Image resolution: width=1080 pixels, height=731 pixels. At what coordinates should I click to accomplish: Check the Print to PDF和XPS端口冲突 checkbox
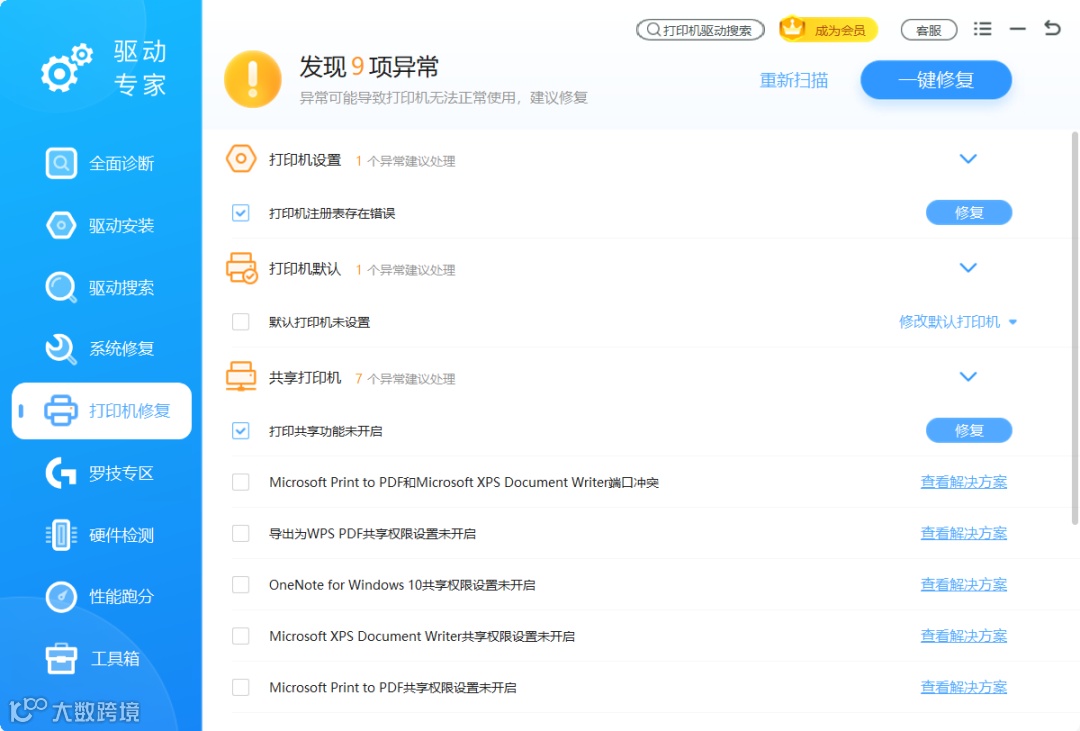pos(240,482)
